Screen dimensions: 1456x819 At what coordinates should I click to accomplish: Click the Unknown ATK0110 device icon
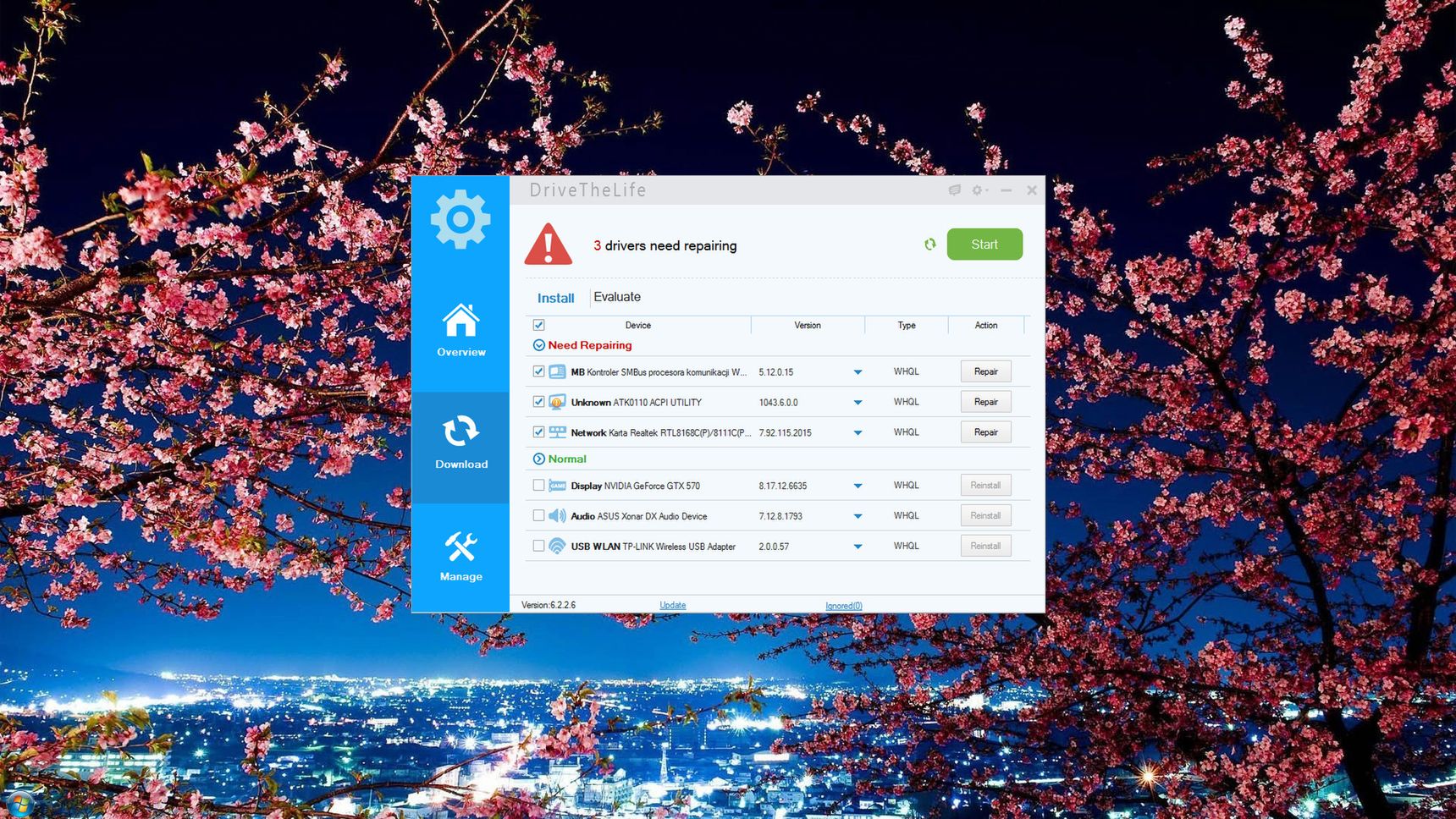tap(557, 402)
